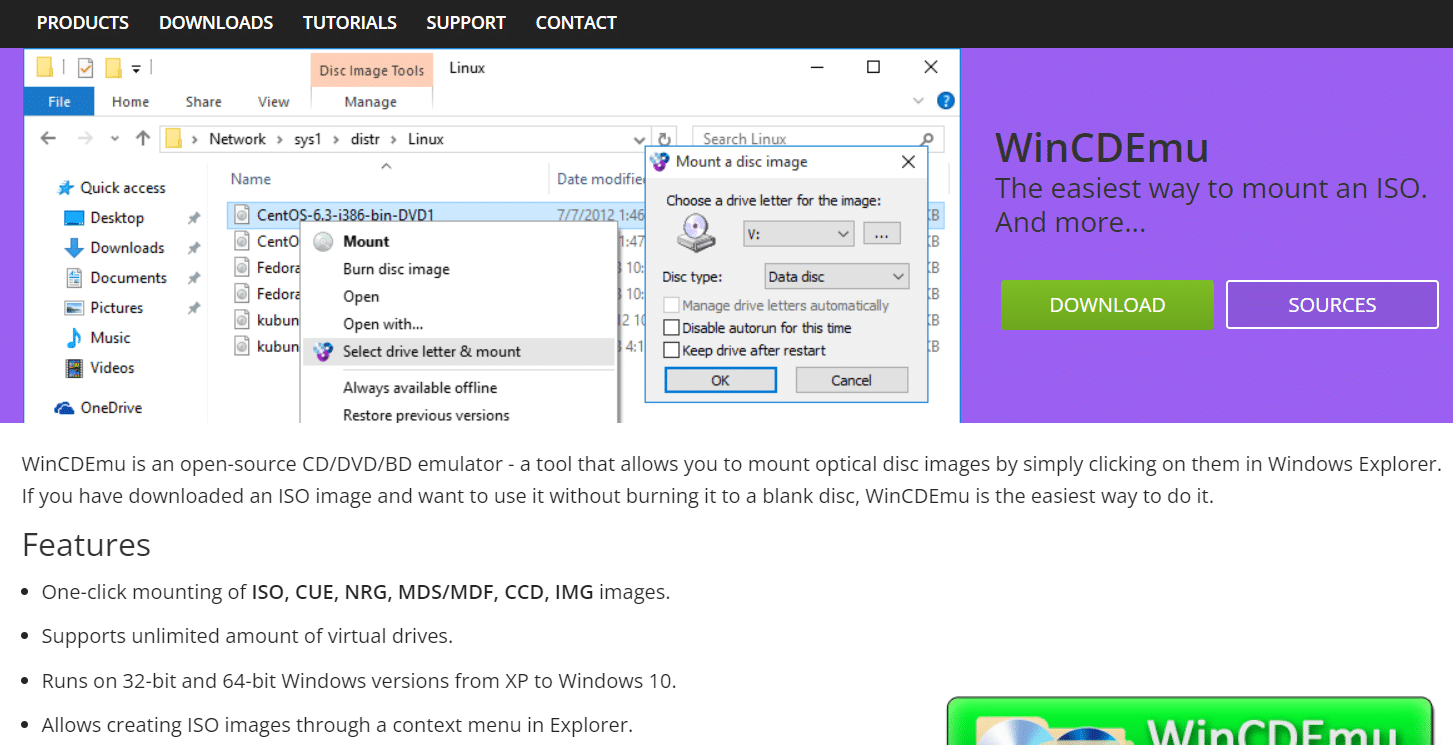Open Music in the navigation pane

pyautogui.click(x=97, y=337)
